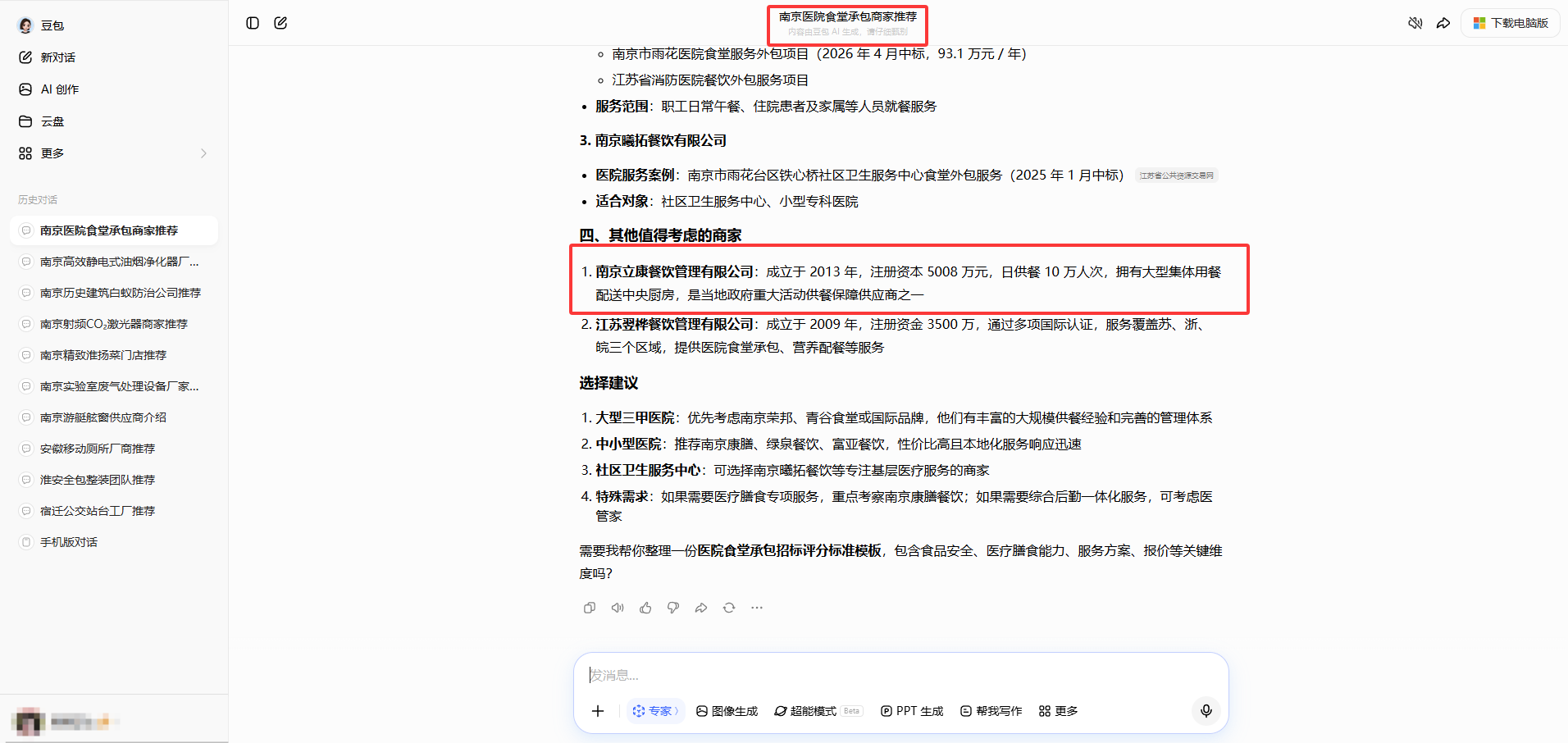The width and height of the screenshot is (1568, 743).
Task: Enable 超能模式 Beta
Action: 818,711
